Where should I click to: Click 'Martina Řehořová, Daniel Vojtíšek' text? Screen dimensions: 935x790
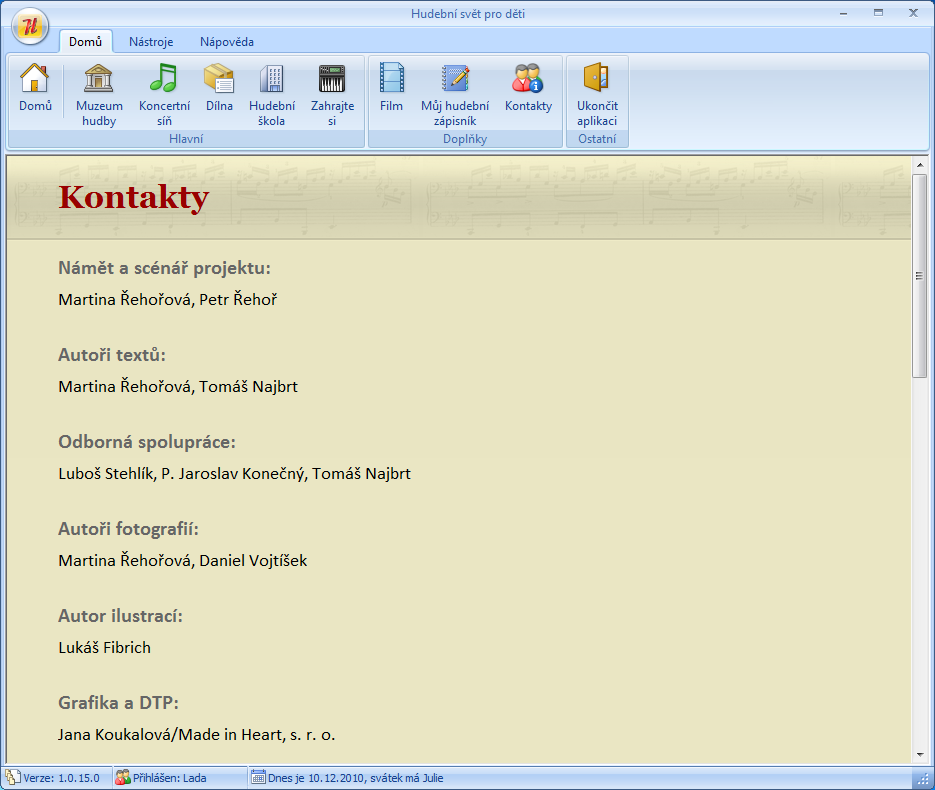(182, 560)
